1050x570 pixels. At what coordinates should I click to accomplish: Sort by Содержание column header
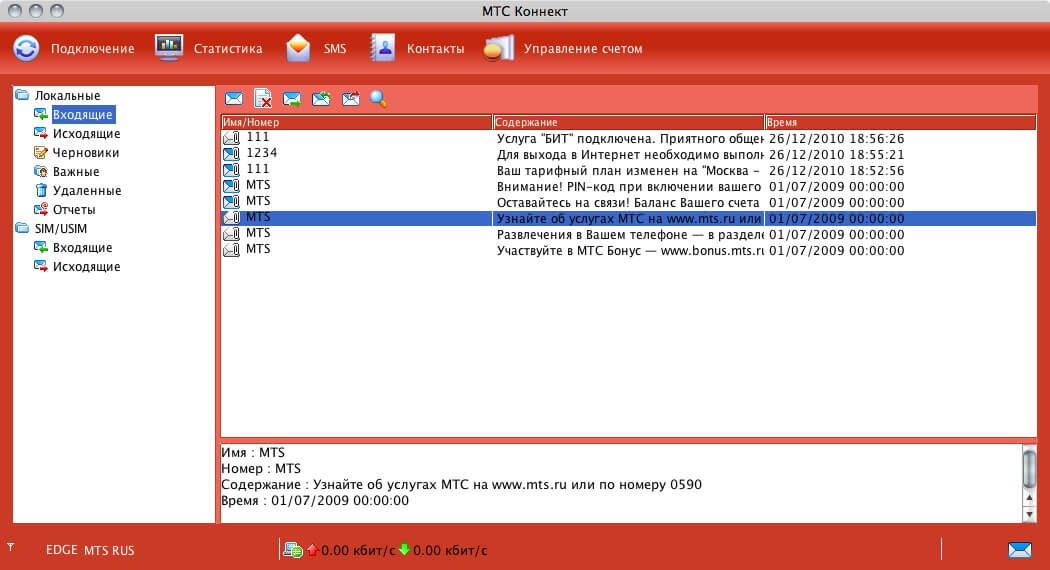click(x=628, y=123)
